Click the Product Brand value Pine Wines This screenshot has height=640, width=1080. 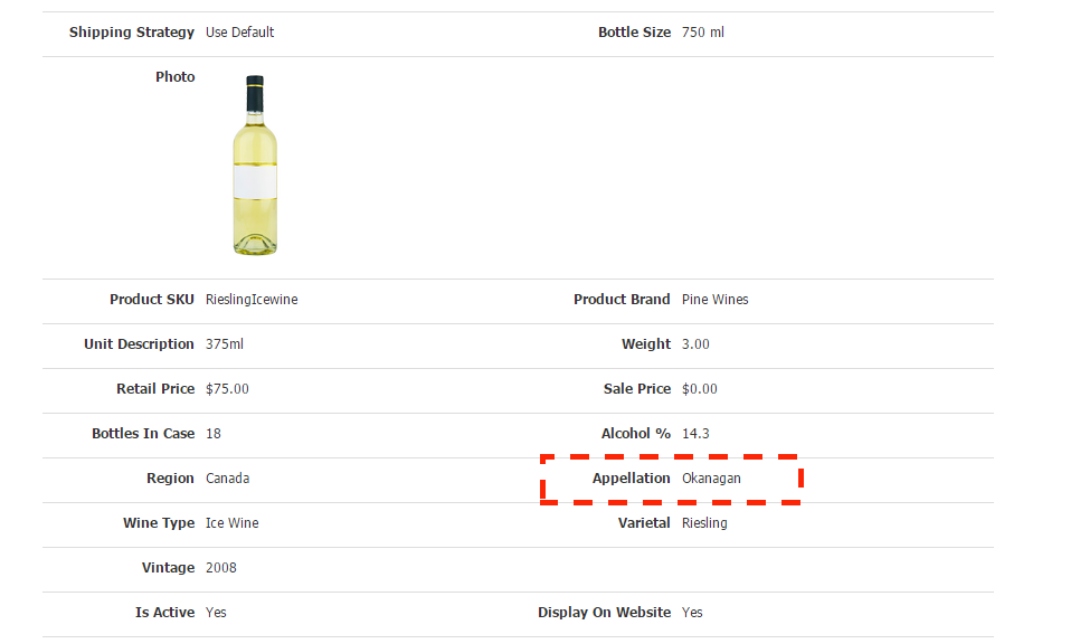714,299
